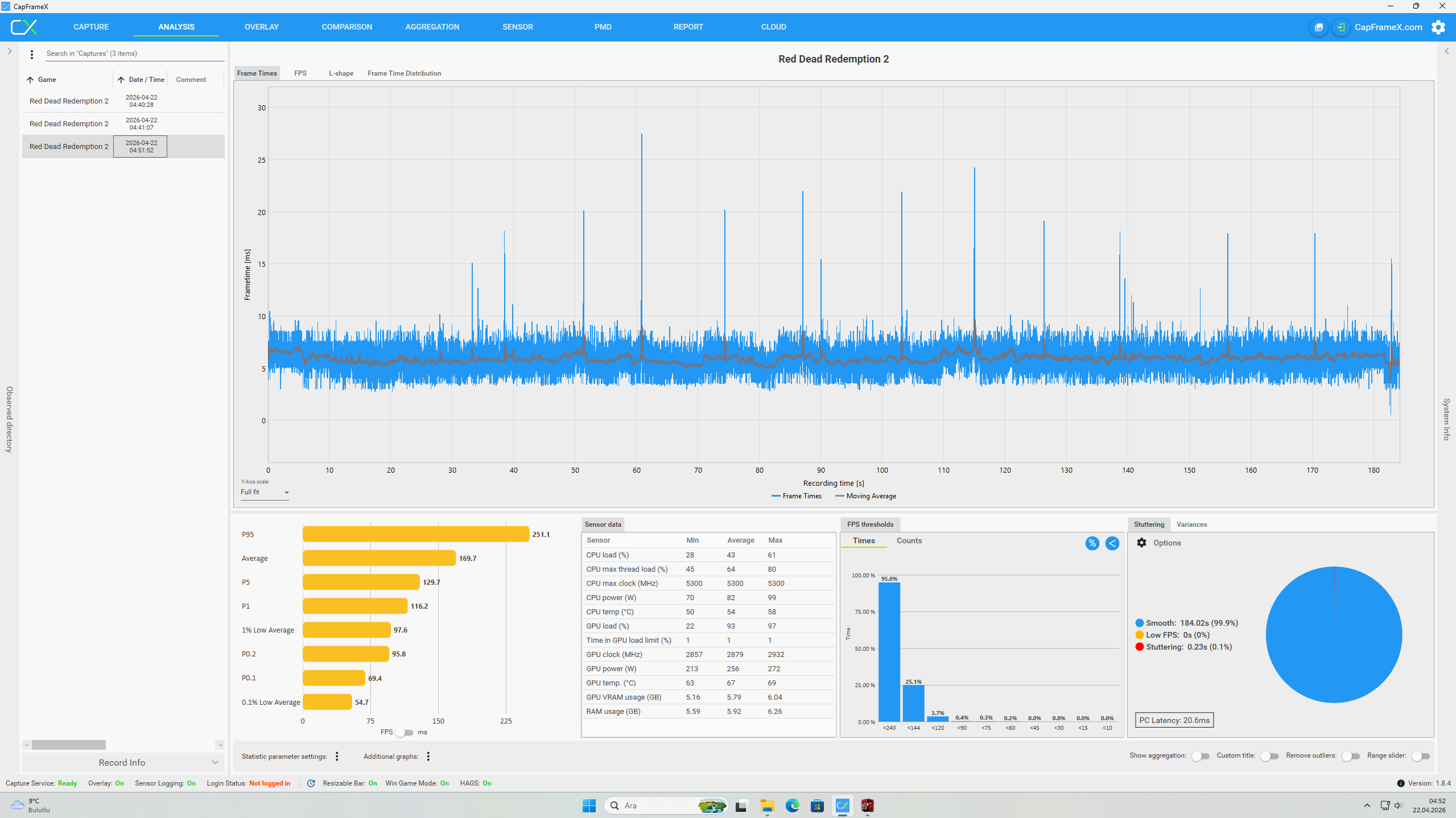The width and height of the screenshot is (1456, 818).
Task: Click the percent icon in FPS thresholds
Action: [1092, 543]
